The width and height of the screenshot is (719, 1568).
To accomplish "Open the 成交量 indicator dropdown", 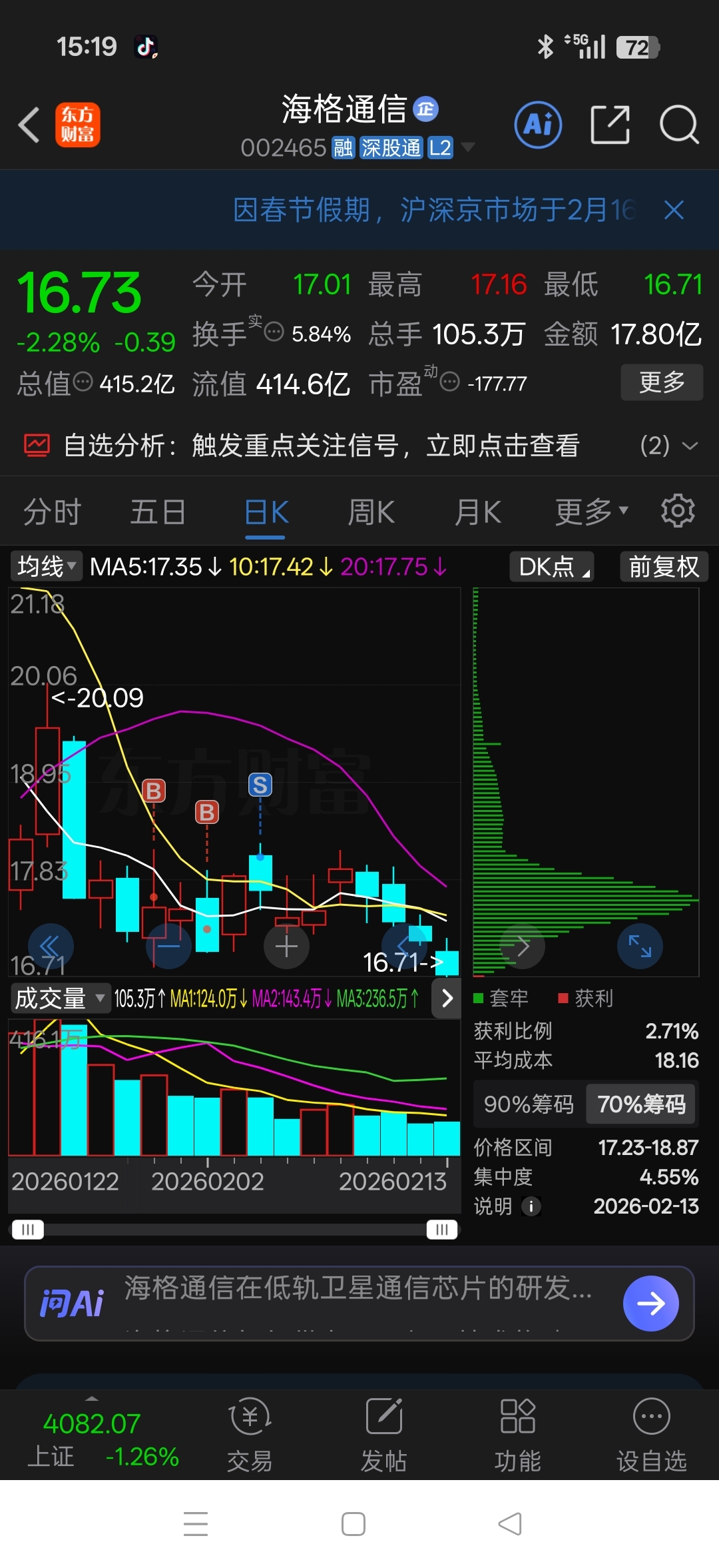I will [x=60, y=998].
